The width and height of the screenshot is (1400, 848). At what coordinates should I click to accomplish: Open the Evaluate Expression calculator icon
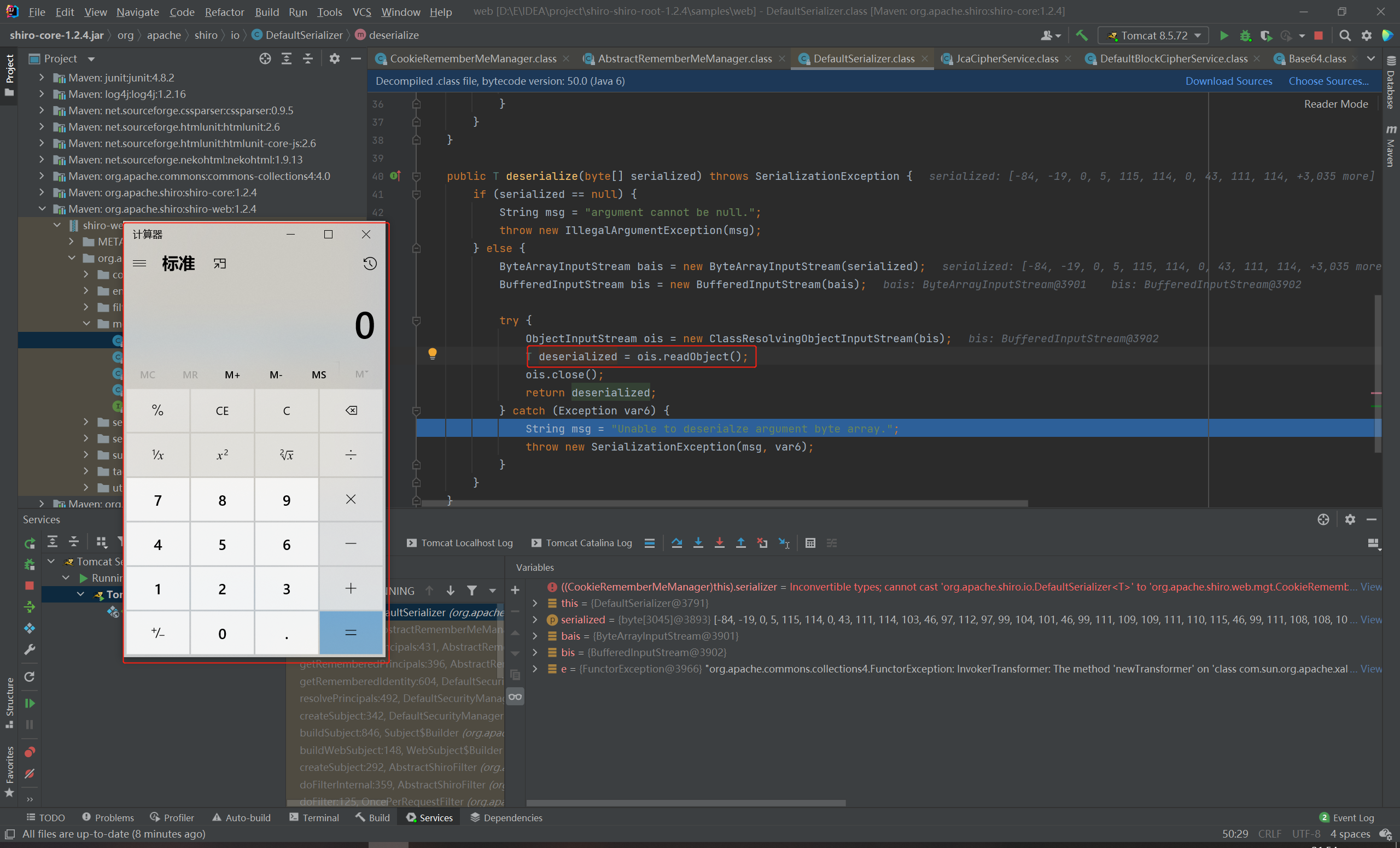810,543
